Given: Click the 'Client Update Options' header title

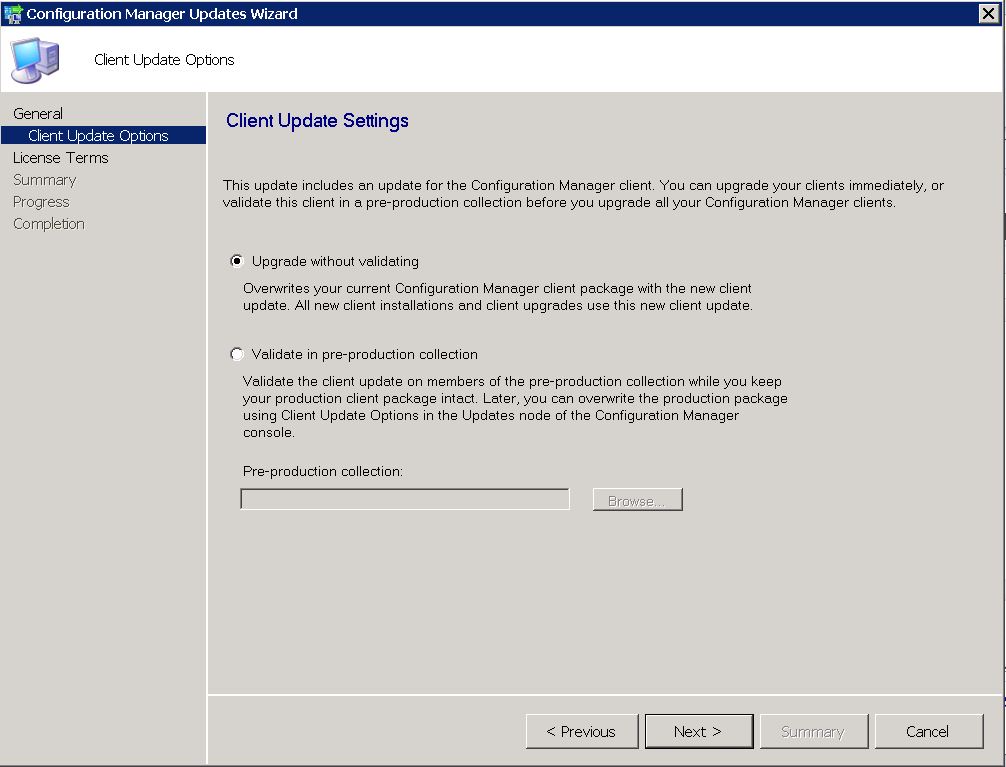Looking at the screenshot, I should tap(164, 60).
